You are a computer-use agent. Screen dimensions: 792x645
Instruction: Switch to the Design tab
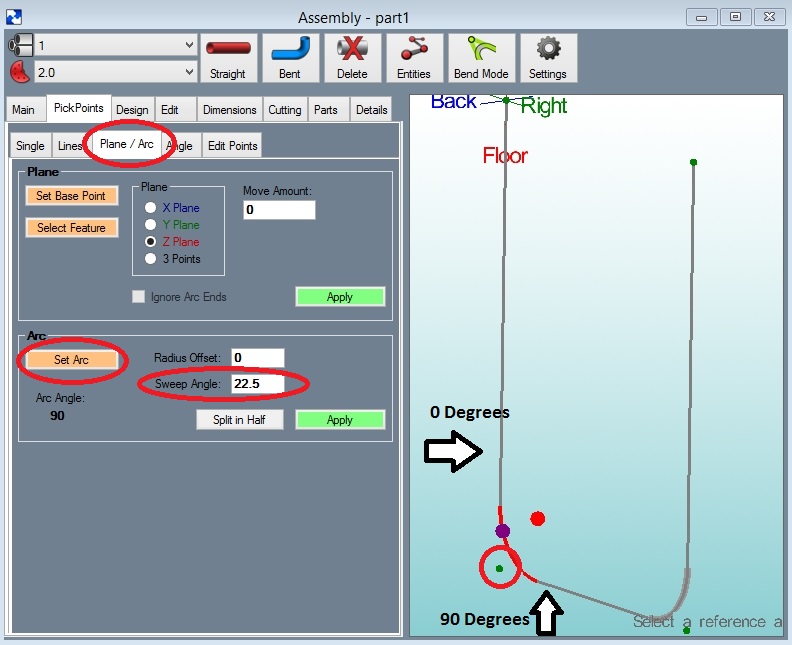[x=132, y=110]
